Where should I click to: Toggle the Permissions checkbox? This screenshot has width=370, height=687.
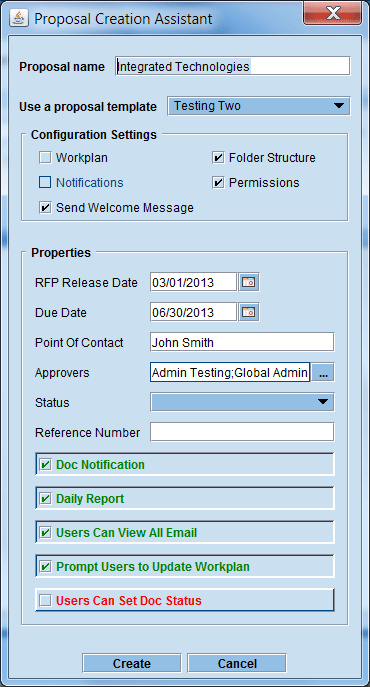[x=218, y=183]
